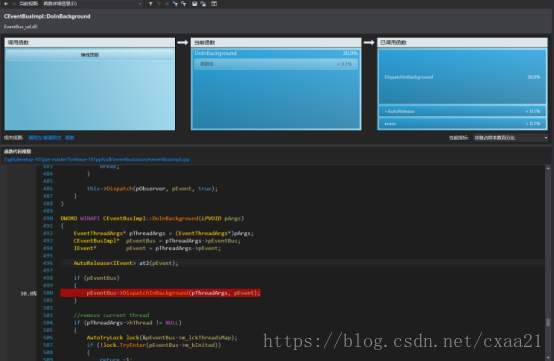Click line 493 CEventBusImpl pEventBus assignment
The image size is (554, 361).
click(157, 241)
